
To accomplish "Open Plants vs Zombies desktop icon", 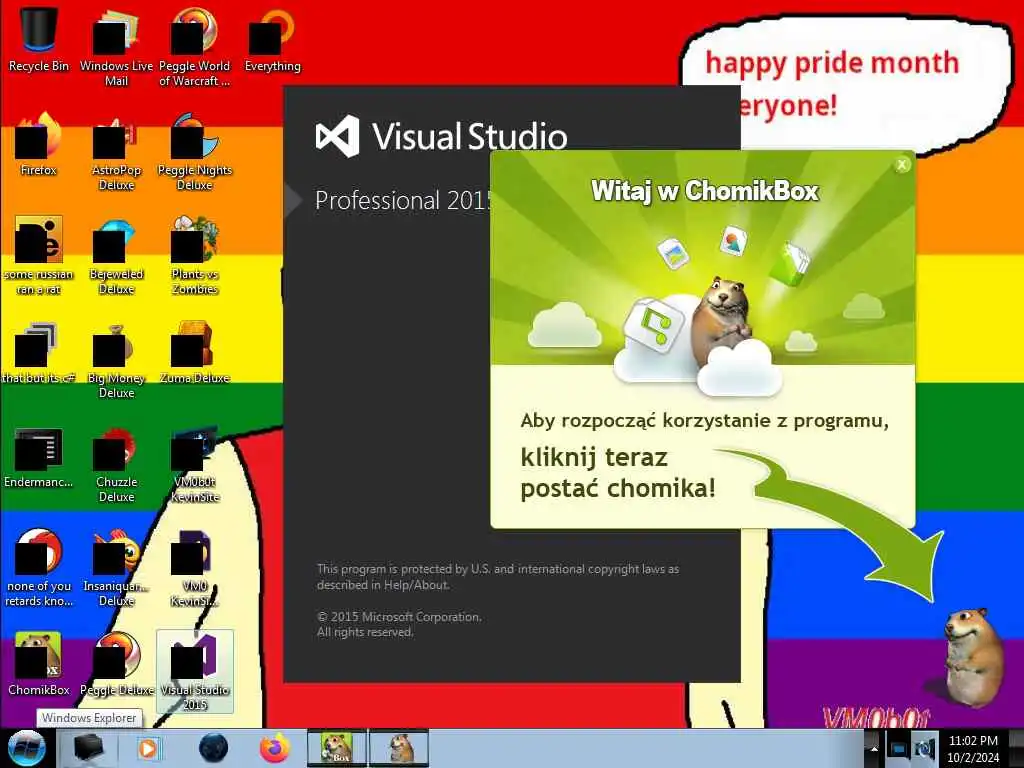I will click(x=194, y=255).
